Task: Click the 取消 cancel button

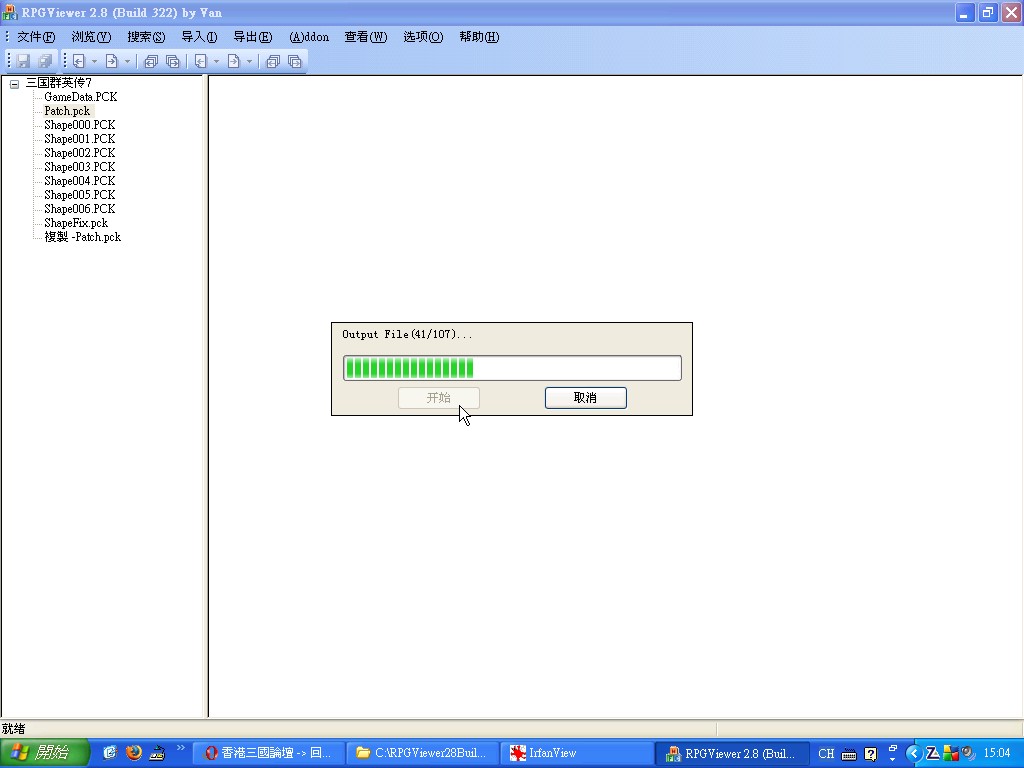Action: coord(586,398)
